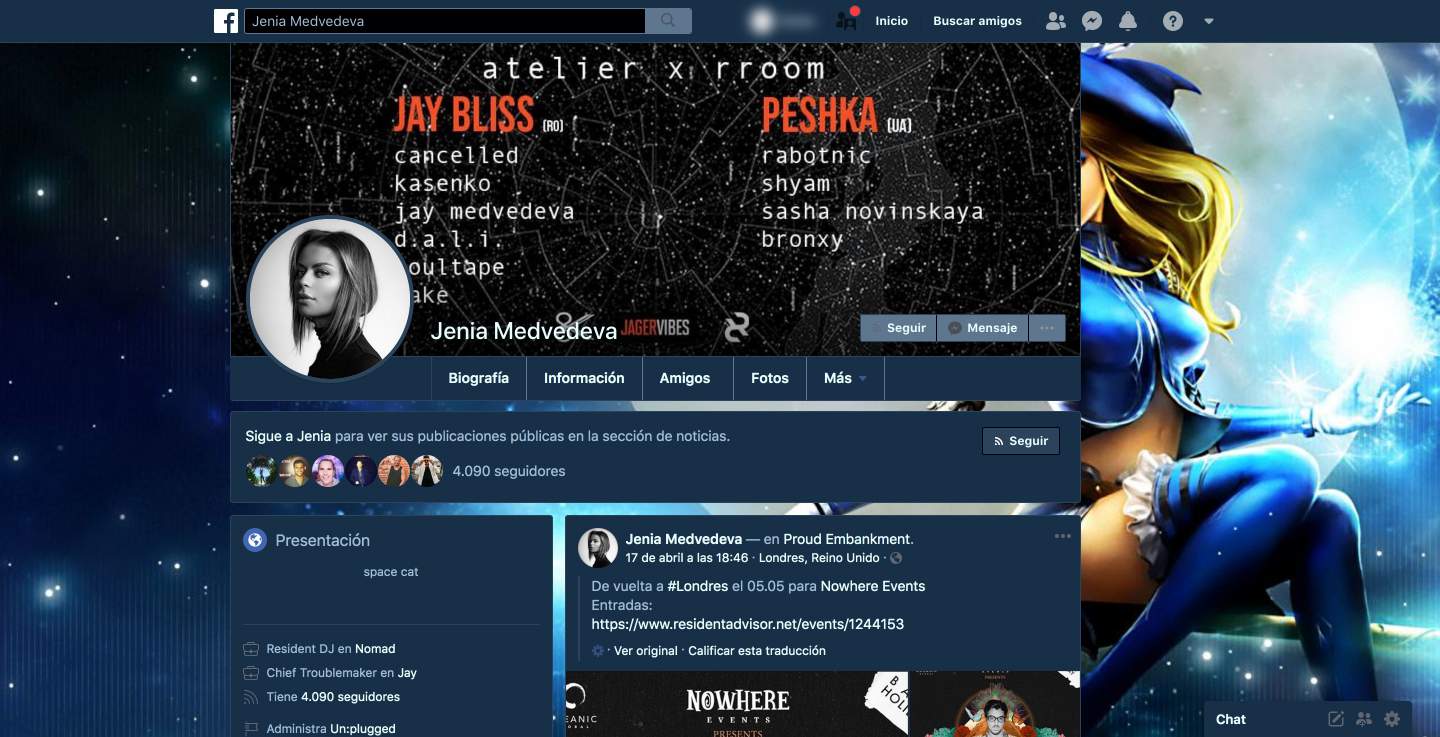Click the create group icon in Chat

[x=1364, y=719]
